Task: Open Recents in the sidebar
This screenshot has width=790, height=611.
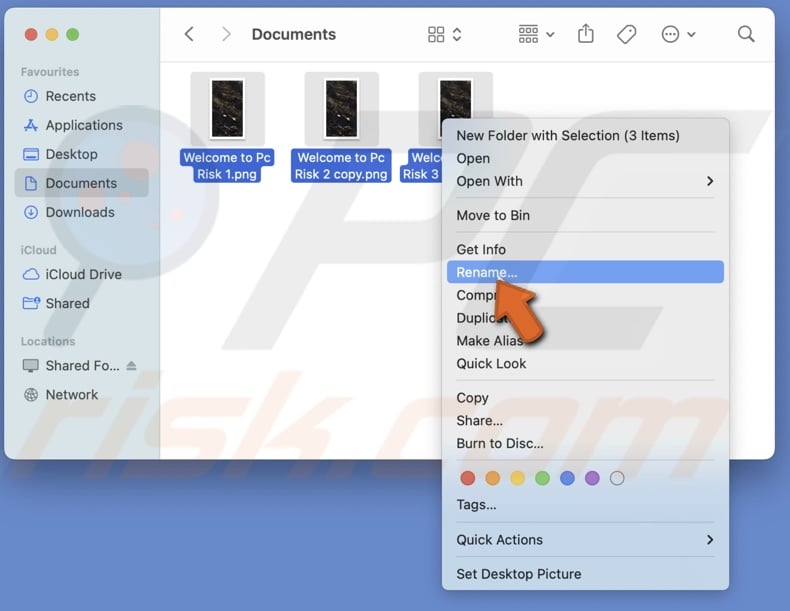Action: tap(70, 96)
